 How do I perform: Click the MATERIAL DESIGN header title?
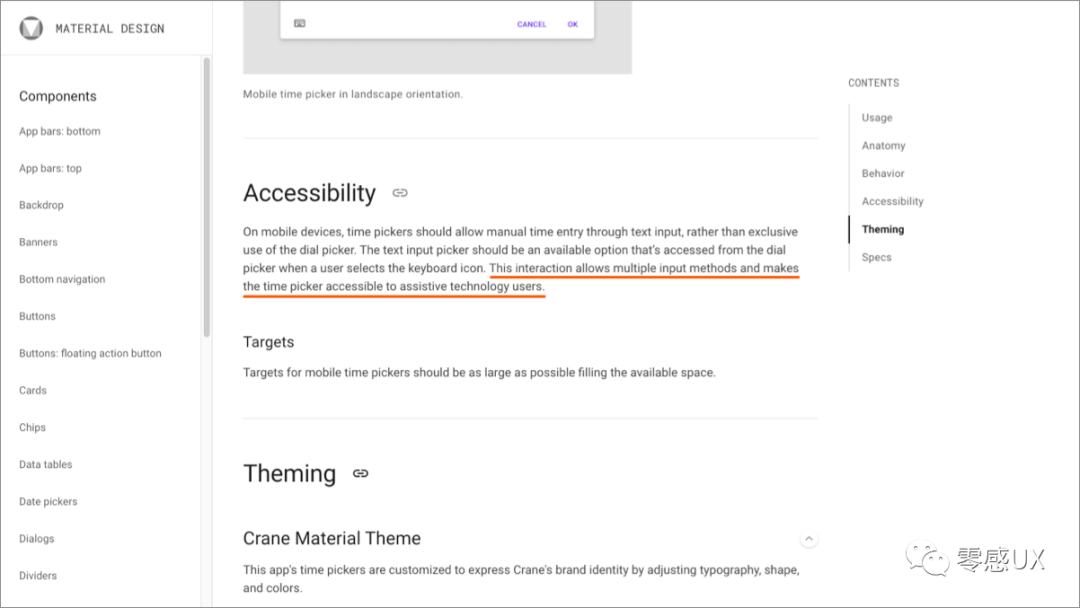click(x=110, y=28)
